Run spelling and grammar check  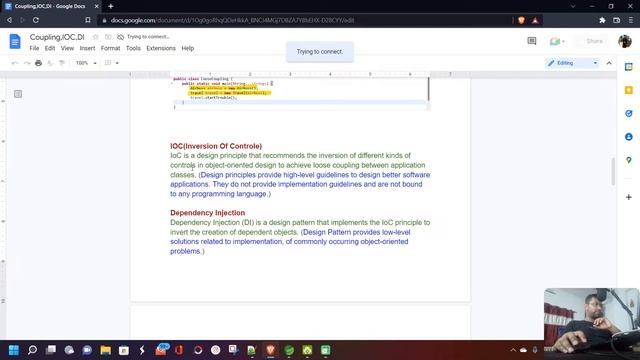pyautogui.click(x=50, y=63)
